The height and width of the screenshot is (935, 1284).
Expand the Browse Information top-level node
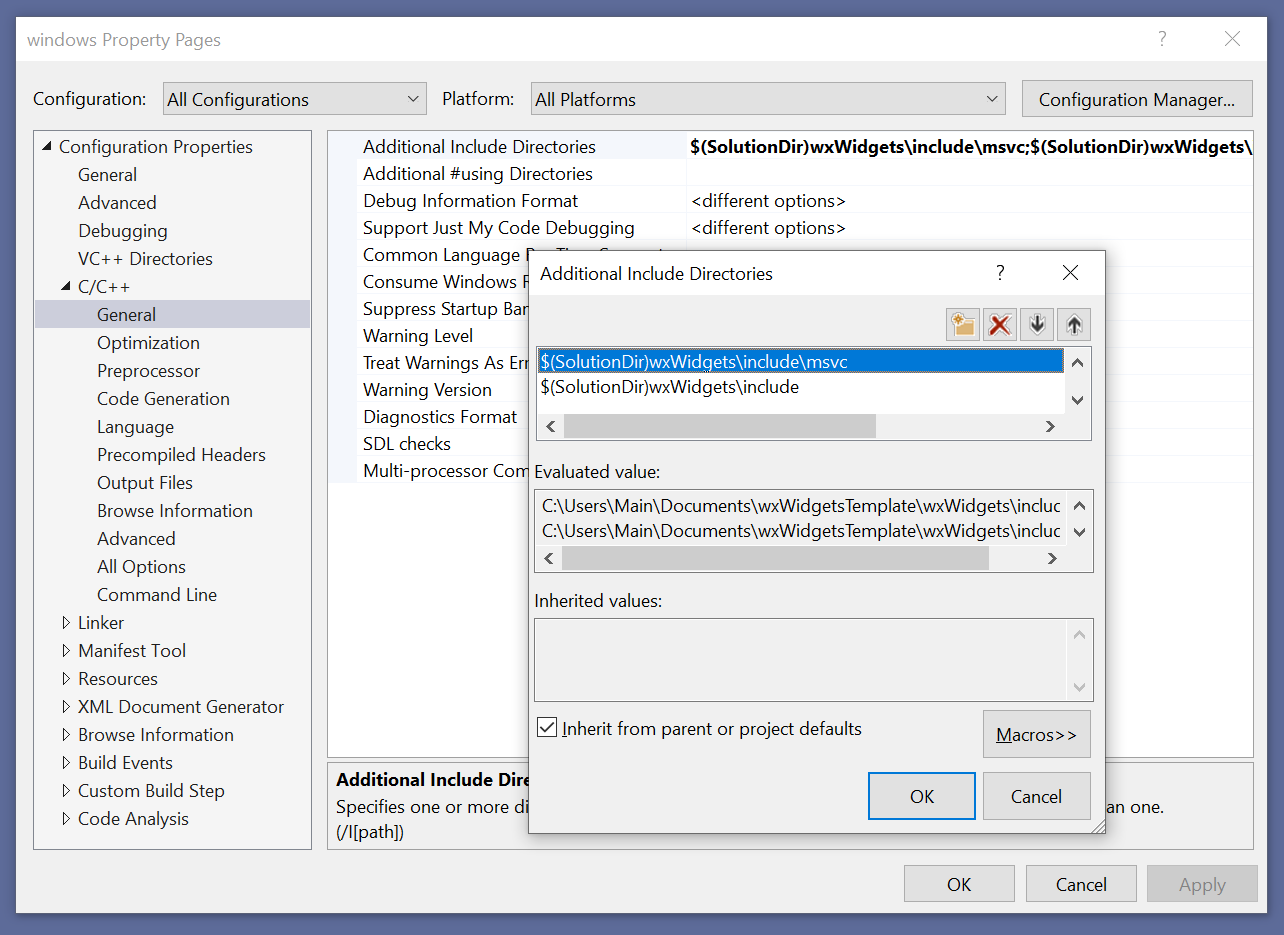(x=66, y=735)
